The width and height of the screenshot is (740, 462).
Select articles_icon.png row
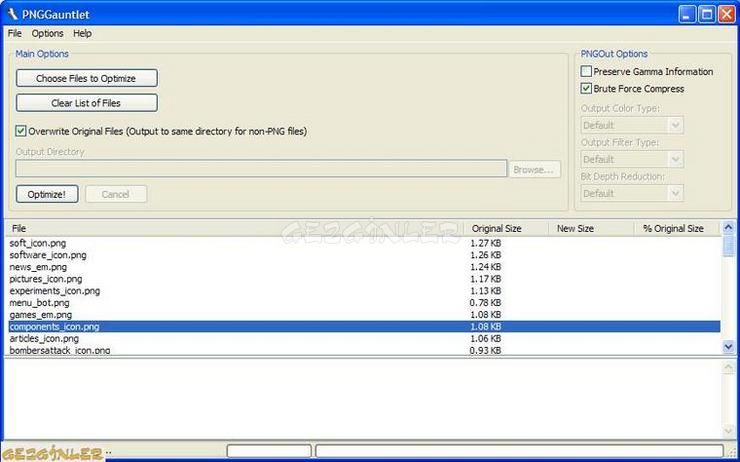click(x=364, y=338)
